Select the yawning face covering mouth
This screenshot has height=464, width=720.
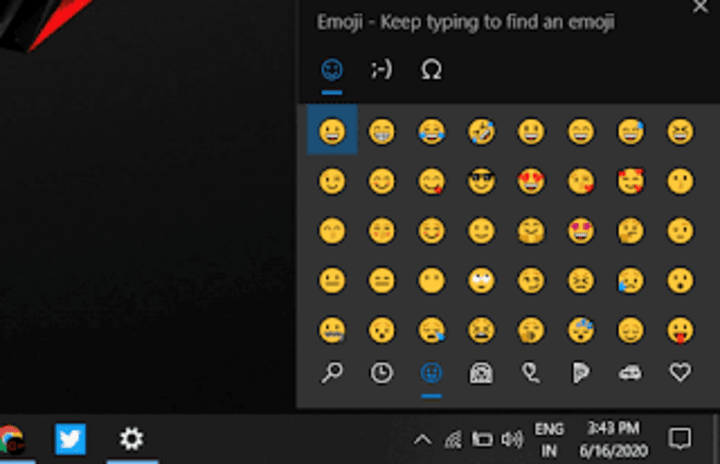coord(531,330)
